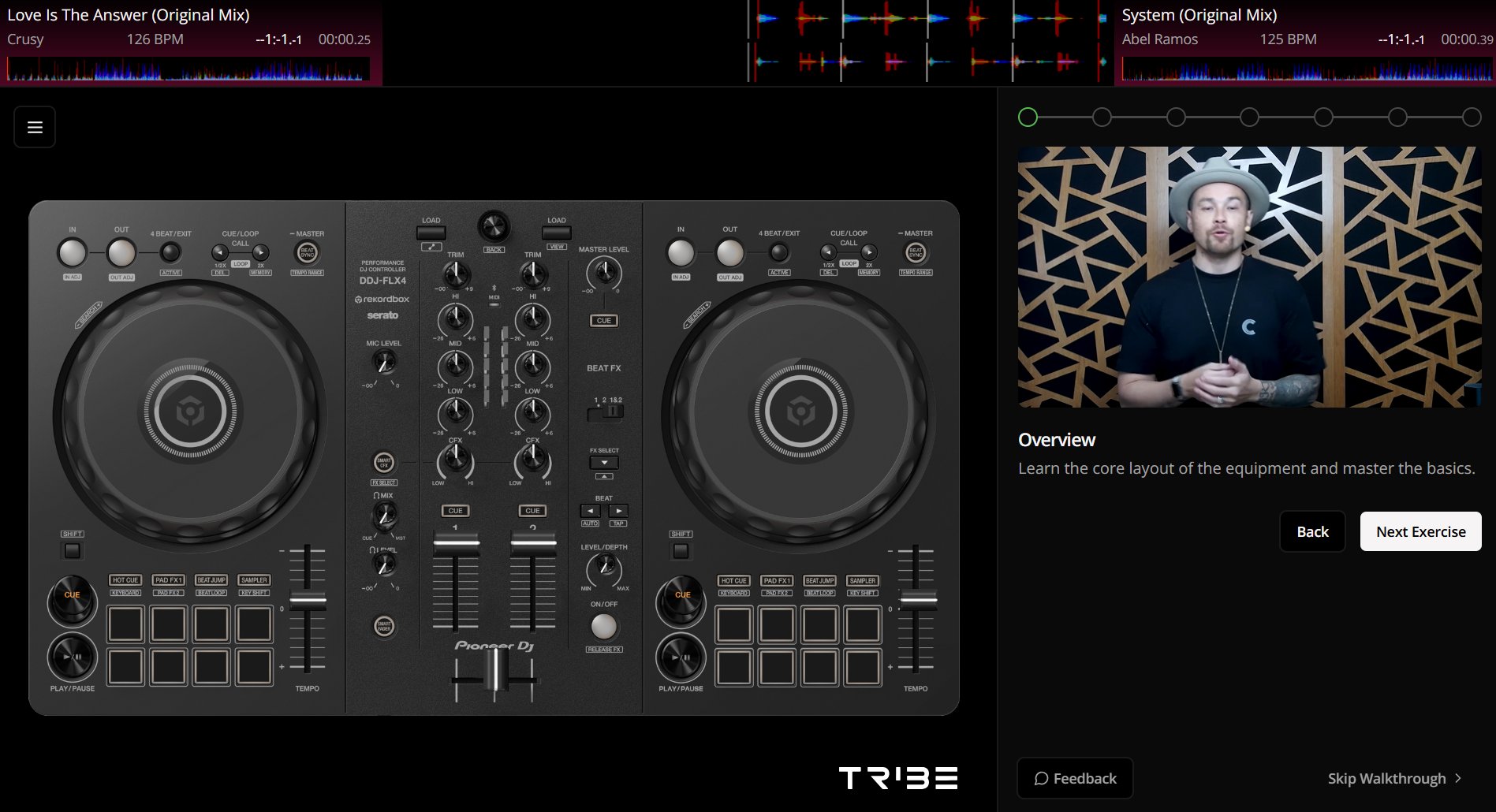Screen dimensions: 1496x812
Task: Open the Feedback form
Action: pyautogui.click(x=1075, y=778)
